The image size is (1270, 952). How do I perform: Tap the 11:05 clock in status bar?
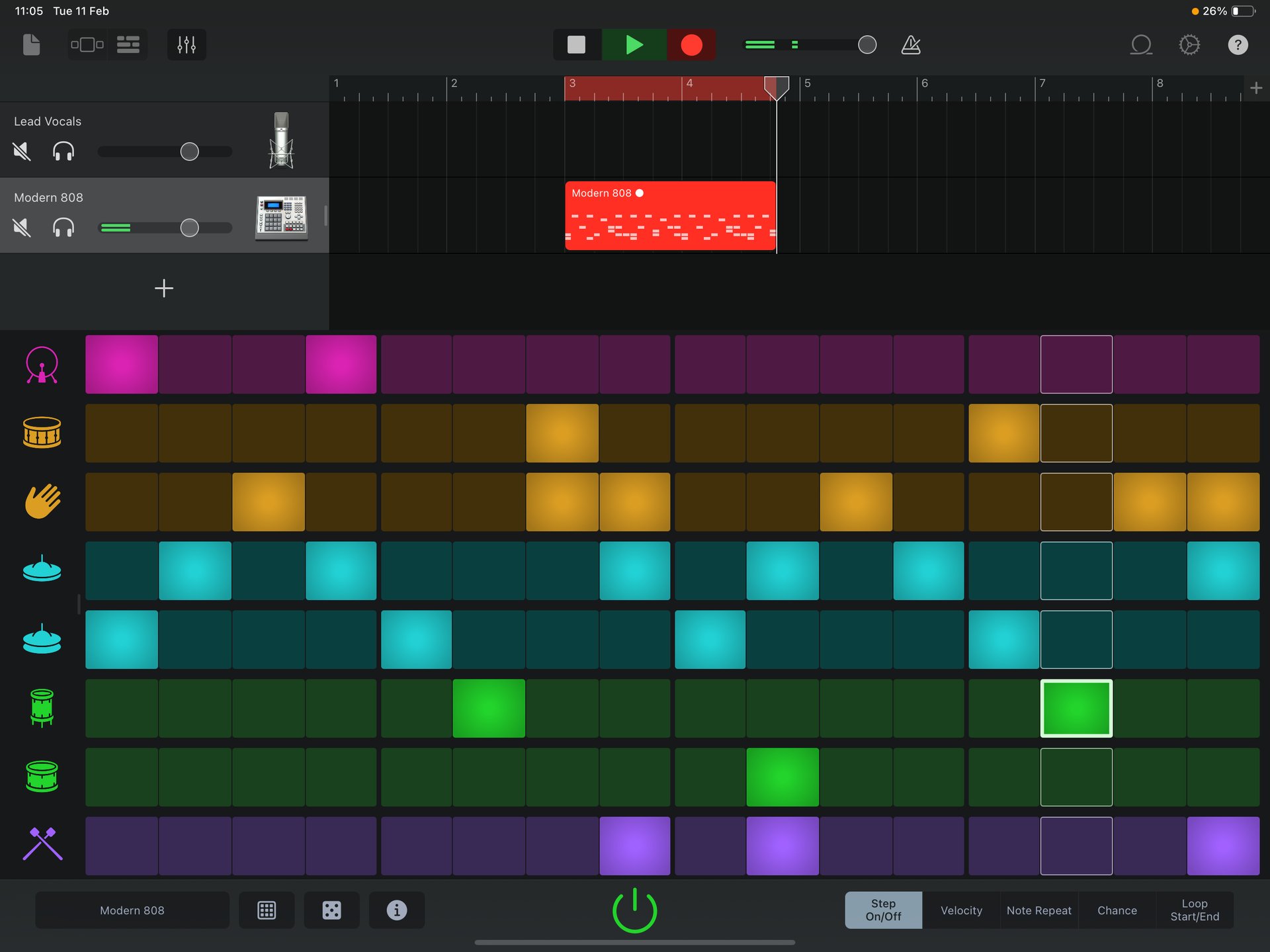(x=29, y=11)
